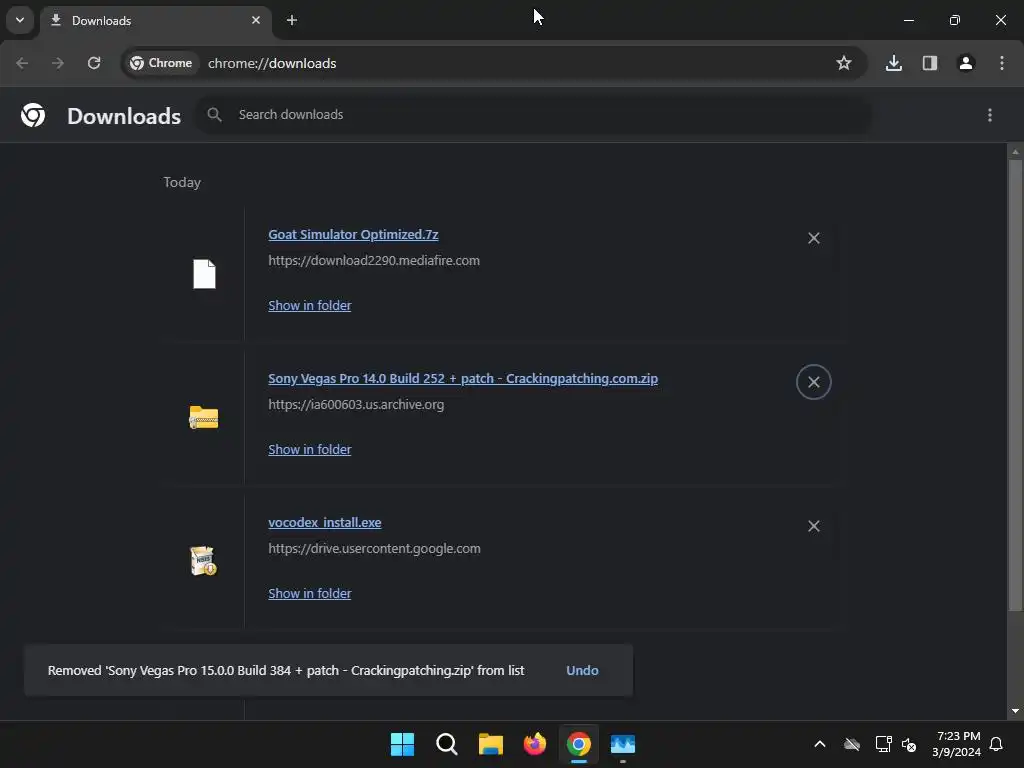Open the tab search dropdown arrow
1024x768 pixels.
[x=20, y=20]
